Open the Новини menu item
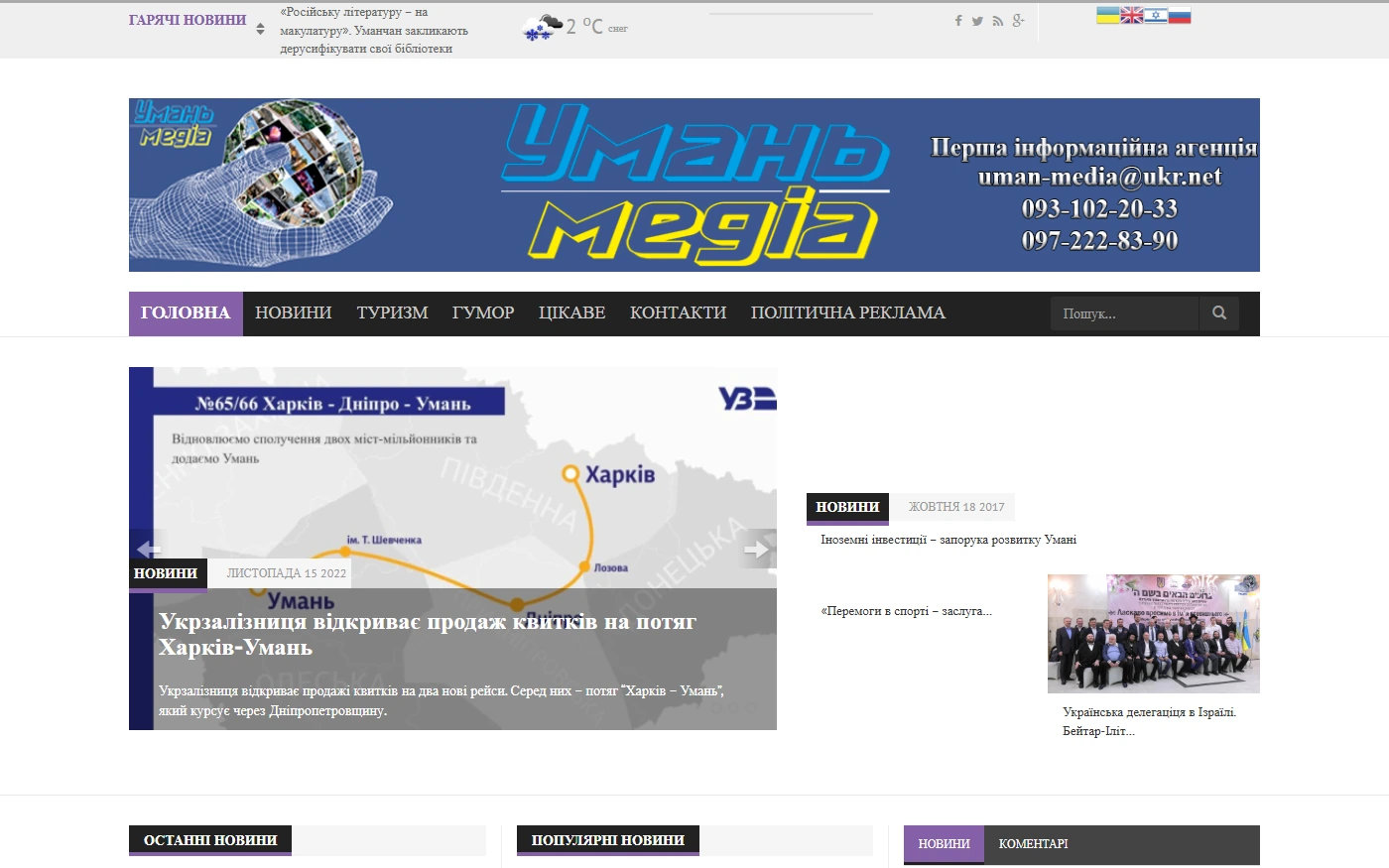 click(294, 313)
